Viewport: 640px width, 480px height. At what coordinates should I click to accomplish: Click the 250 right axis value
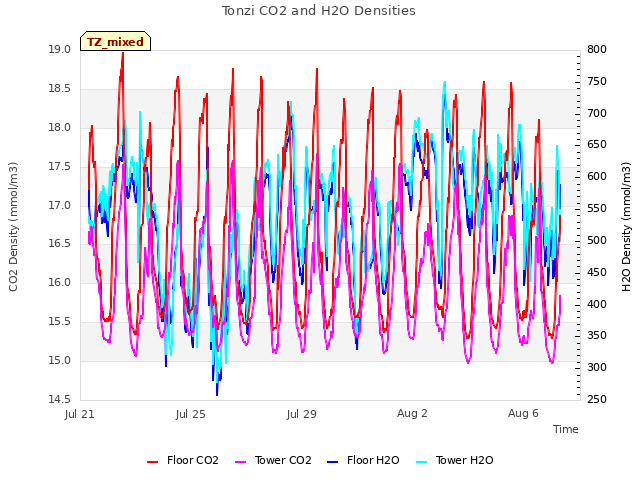point(597,399)
